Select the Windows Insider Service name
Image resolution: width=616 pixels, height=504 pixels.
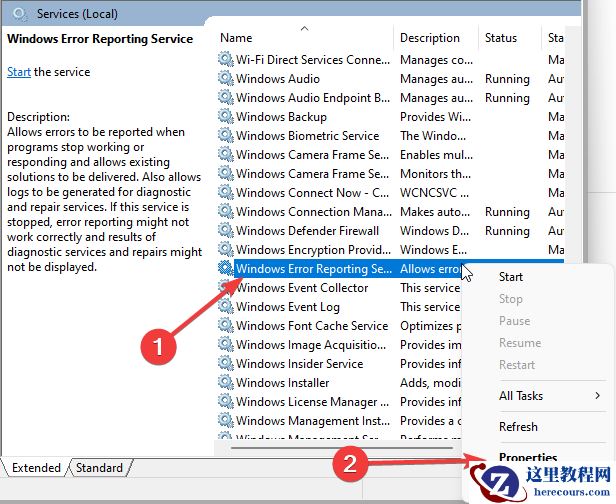299,363
